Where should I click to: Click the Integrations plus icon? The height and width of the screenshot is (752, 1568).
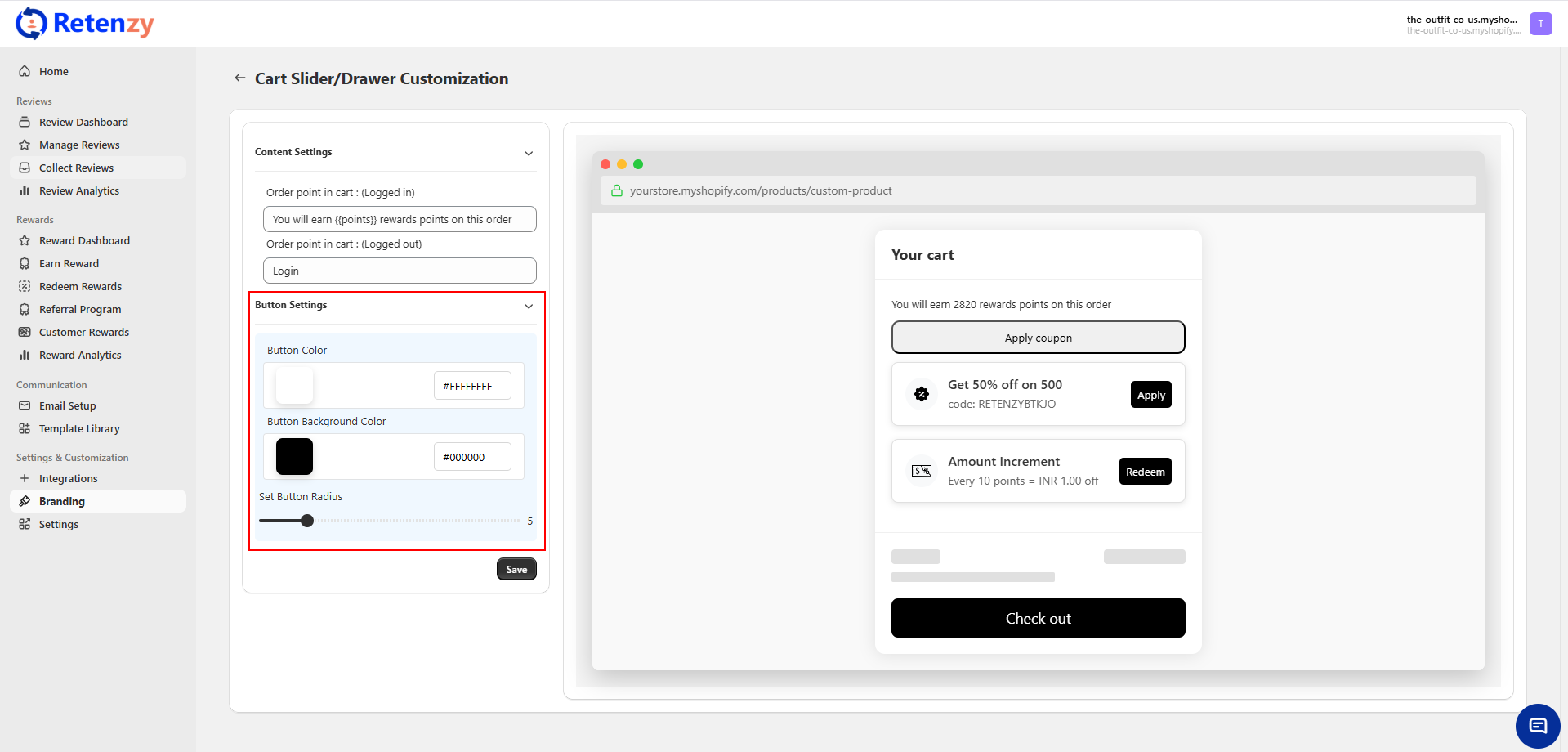(x=25, y=479)
